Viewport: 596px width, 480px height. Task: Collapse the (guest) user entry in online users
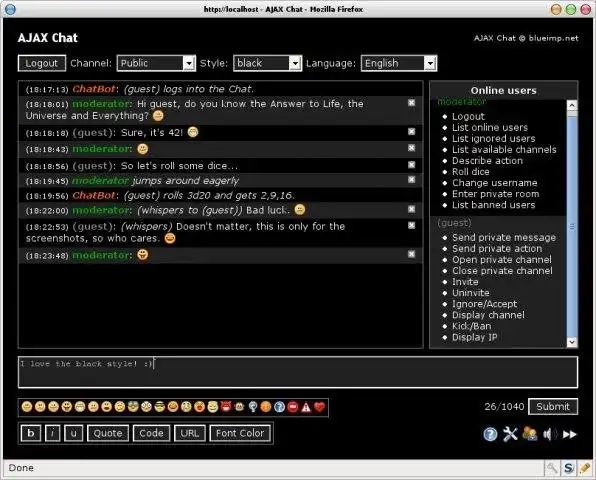454,222
